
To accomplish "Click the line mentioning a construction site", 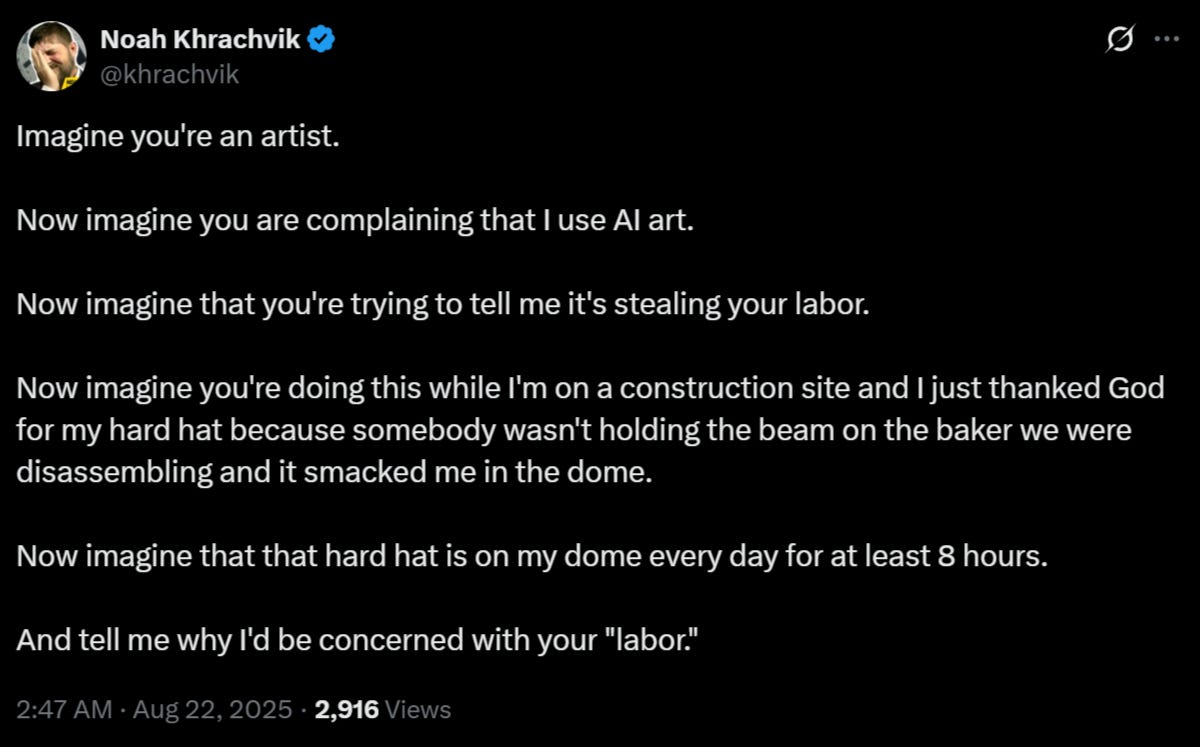I will (x=590, y=388).
